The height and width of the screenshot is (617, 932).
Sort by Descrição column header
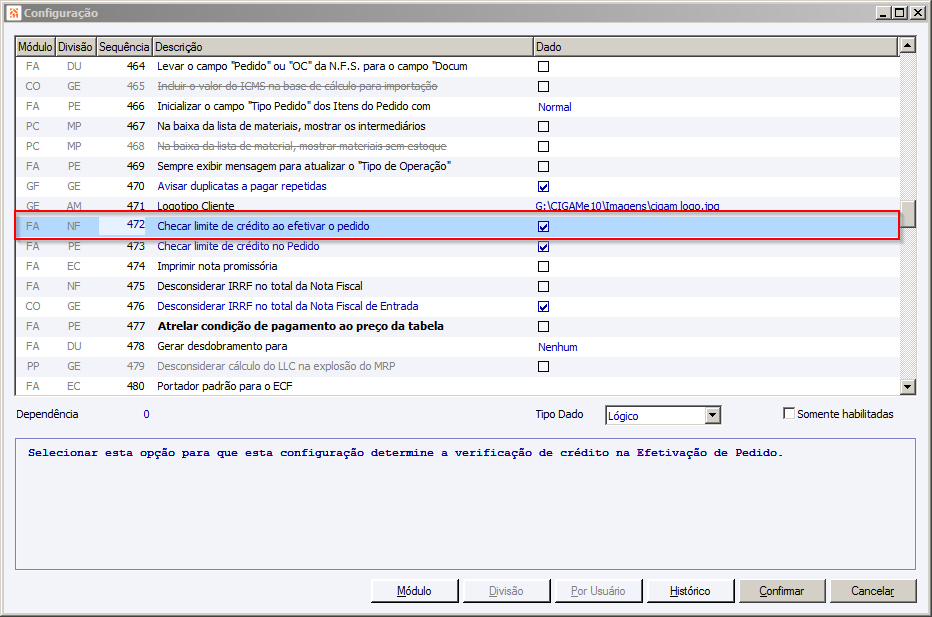point(342,47)
